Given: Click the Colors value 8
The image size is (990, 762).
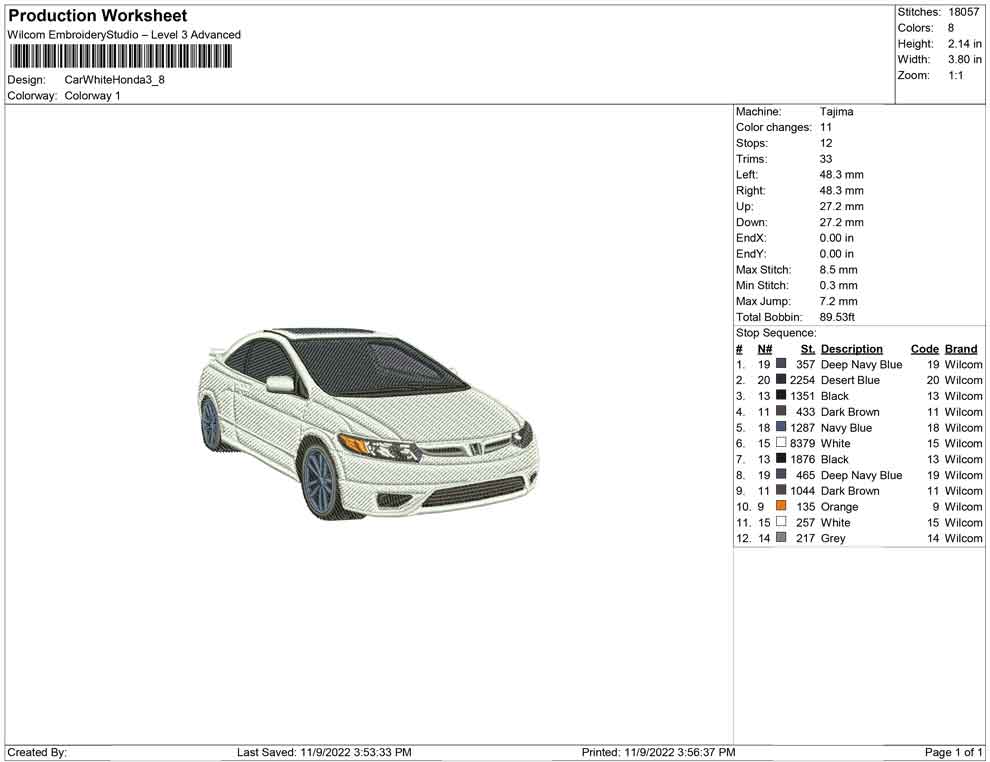Looking at the screenshot, I should point(951,28).
